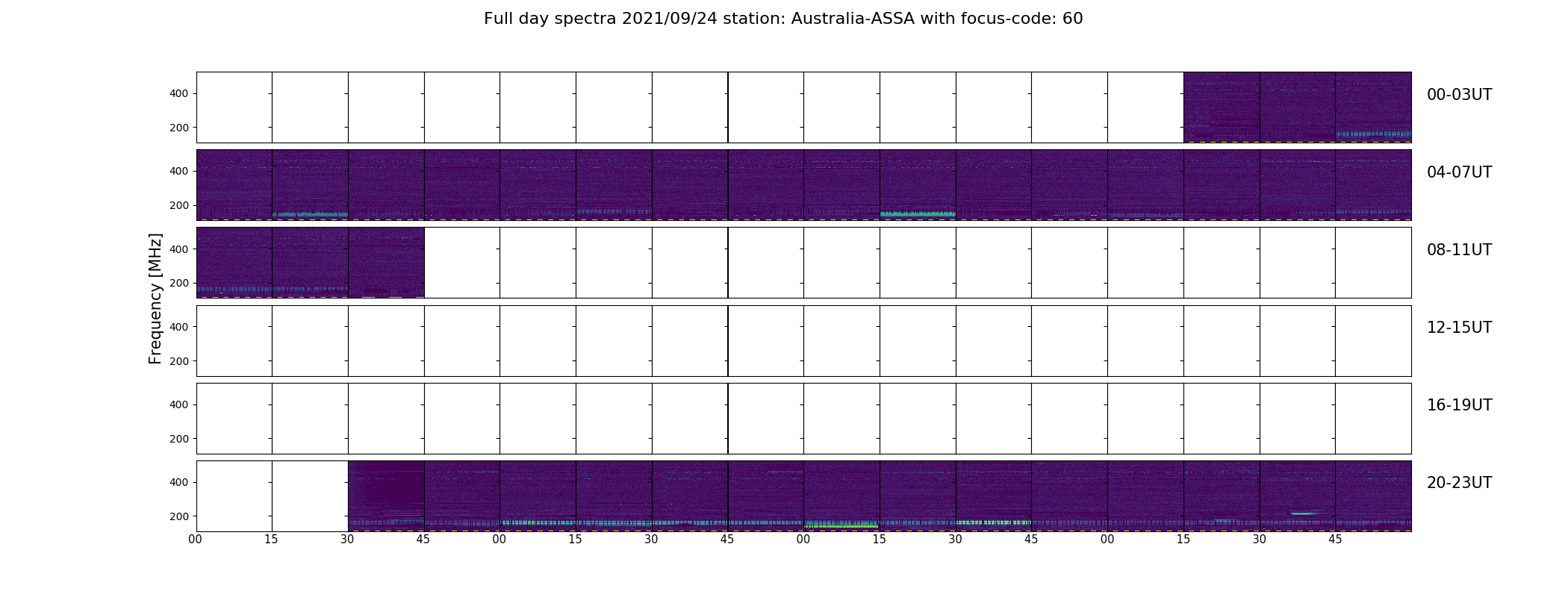Open the 03:30 spectrum panel in 00-03UT row
The height and width of the screenshot is (597, 1568).
pyautogui.click(x=1298, y=107)
